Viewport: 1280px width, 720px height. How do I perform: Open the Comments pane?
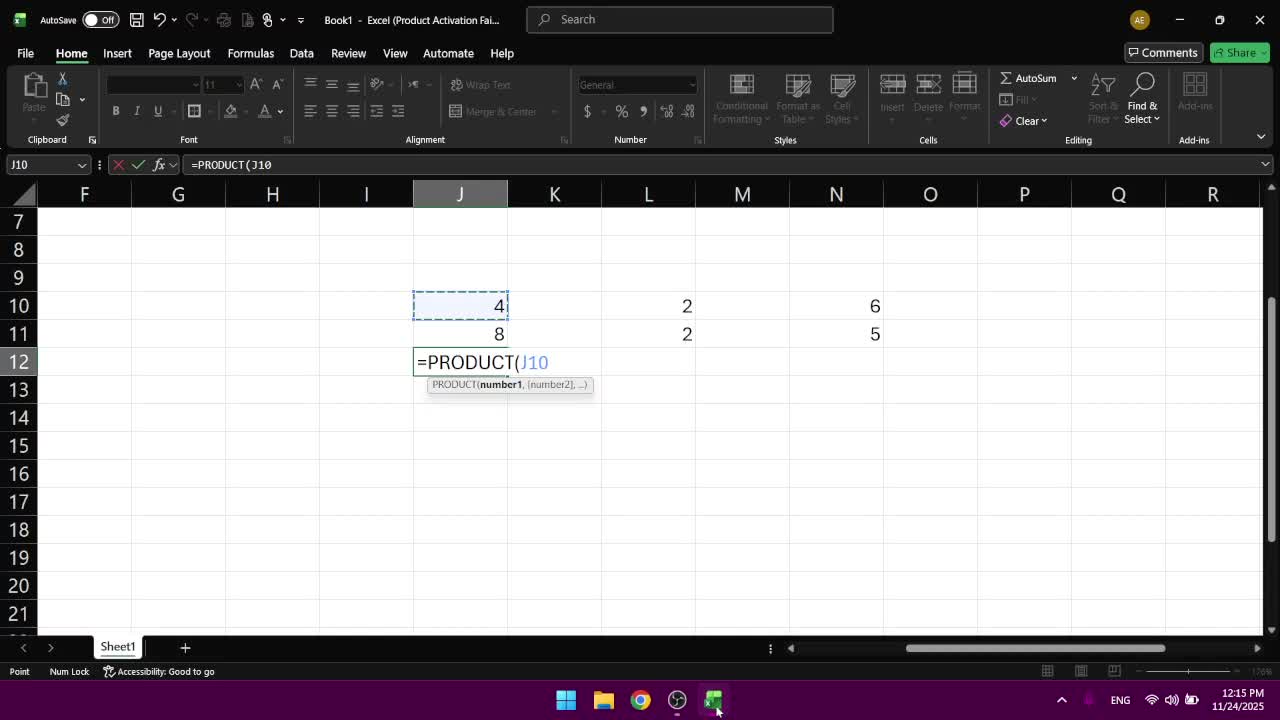click(x=1162, y=53)
